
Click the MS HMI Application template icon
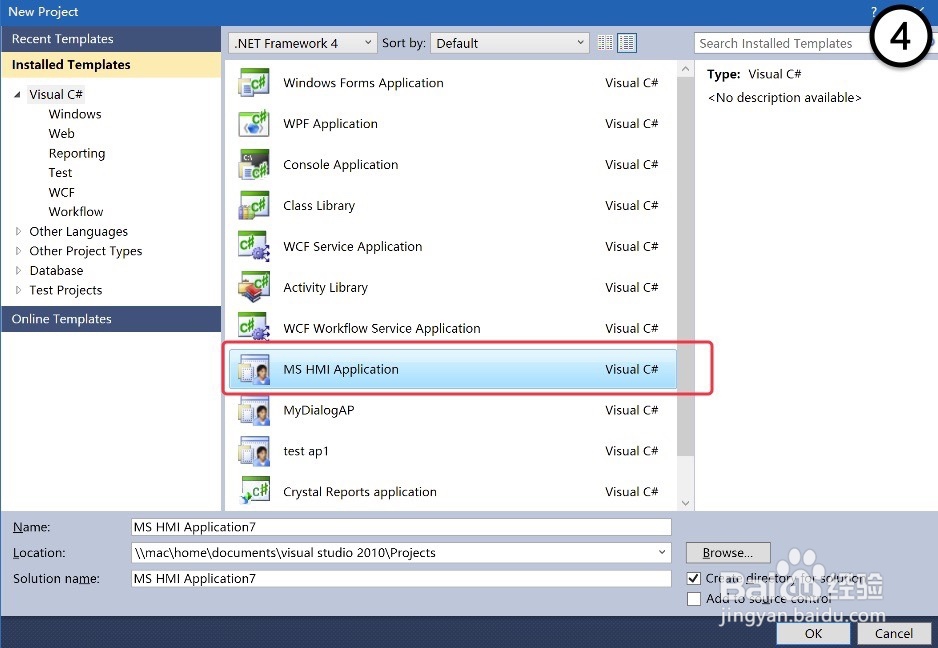[x=254, y=369]
